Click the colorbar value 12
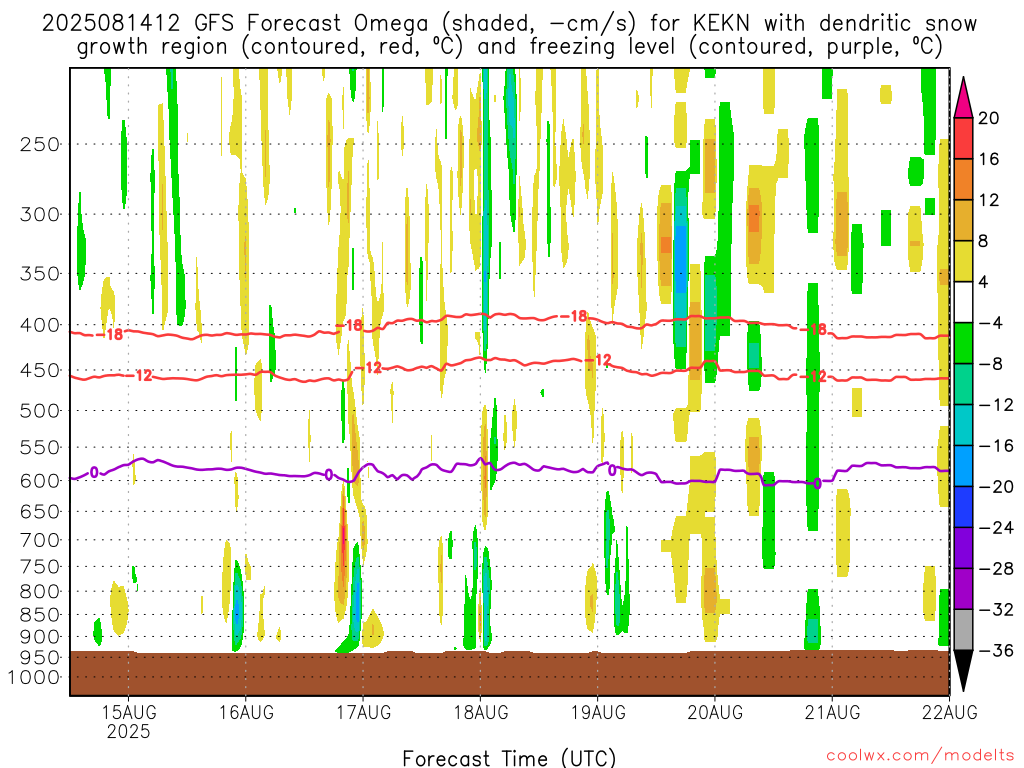The image size is (1024, 768). (x=989, y=200)
